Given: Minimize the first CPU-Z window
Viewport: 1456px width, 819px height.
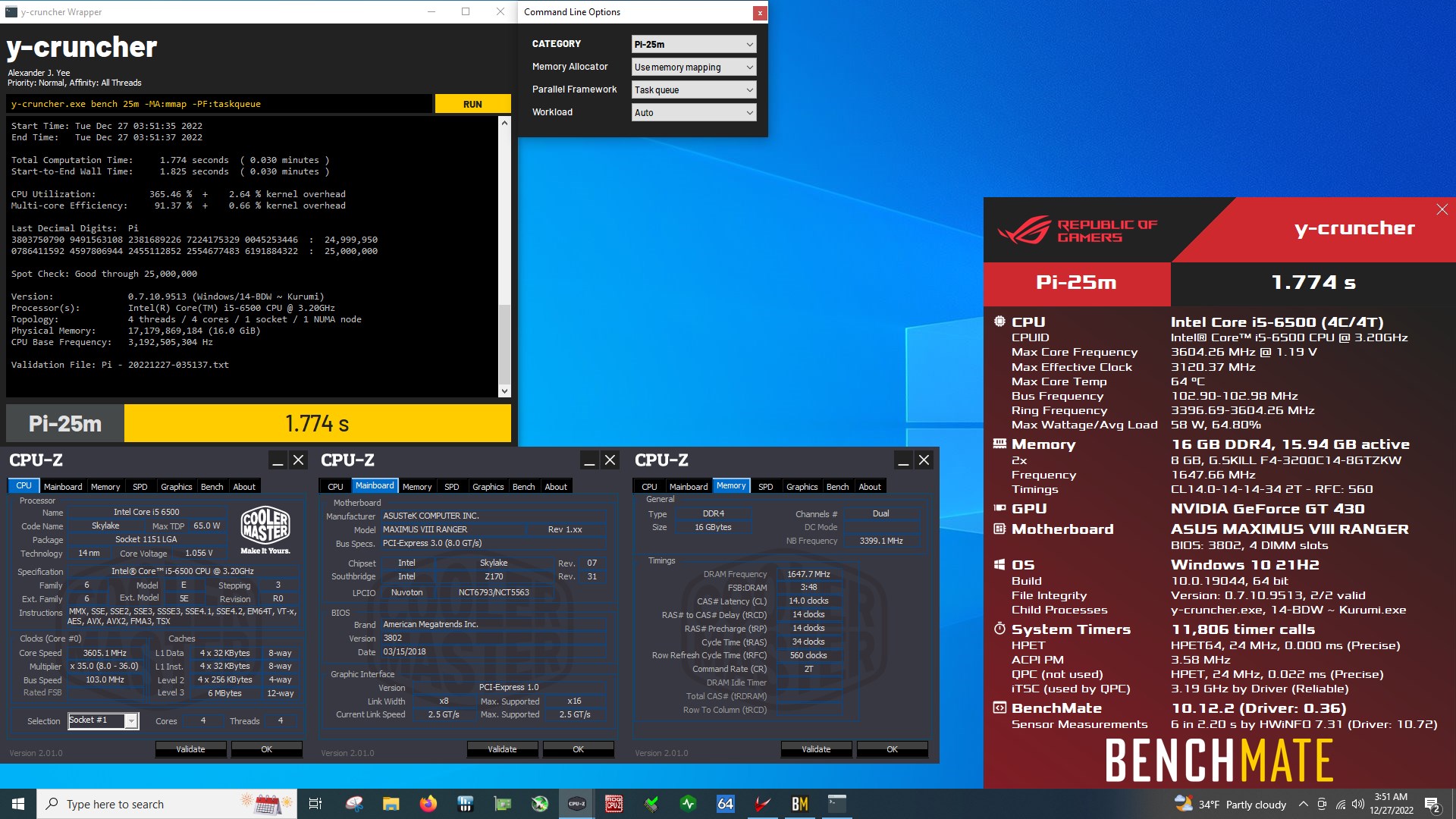Looking at the screenshot, I should click(x=278, y=460).
